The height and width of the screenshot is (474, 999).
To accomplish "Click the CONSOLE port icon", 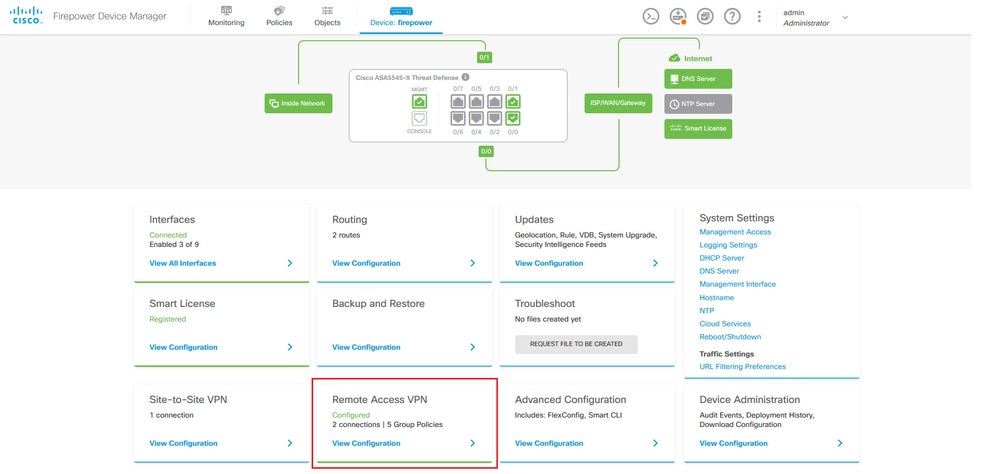I will click(419, 118).
